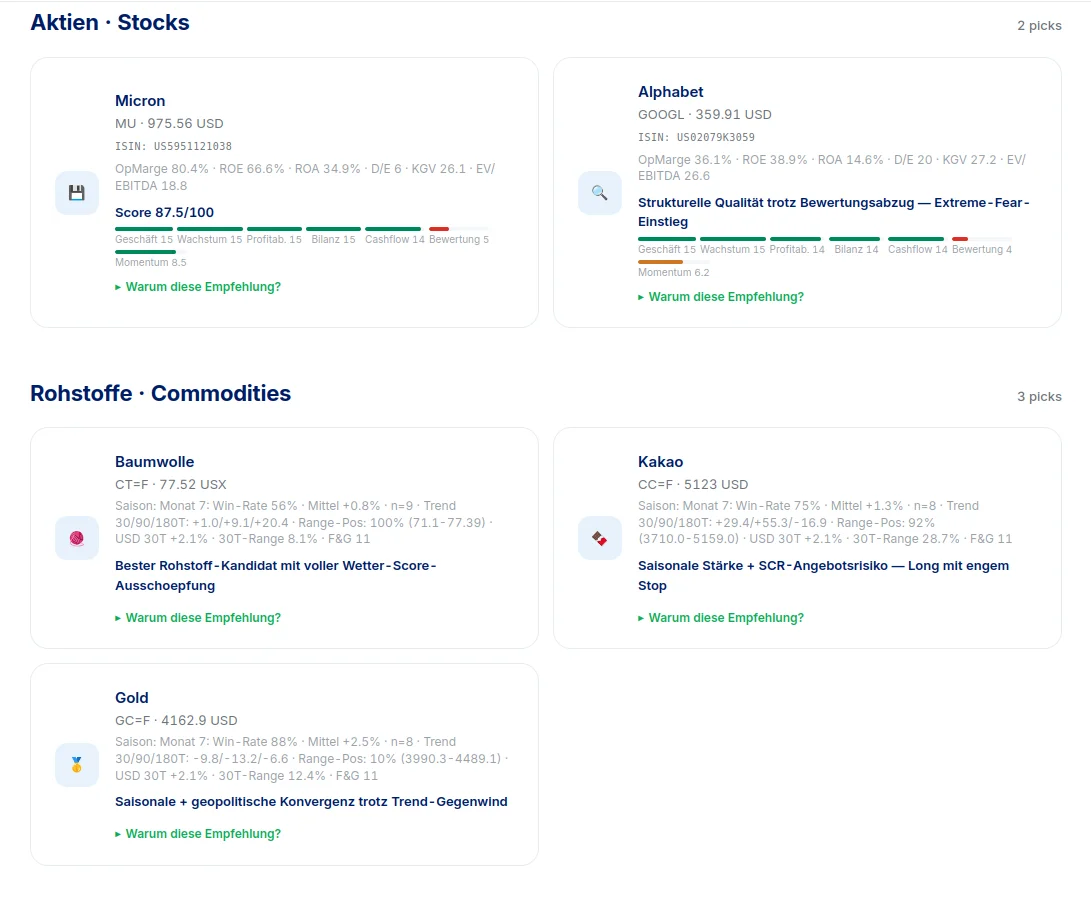Click the 'Aktien · Stocks' section heading
Image resolution: width=1091 pixels, height=909 pixels.
click(110, 22)
